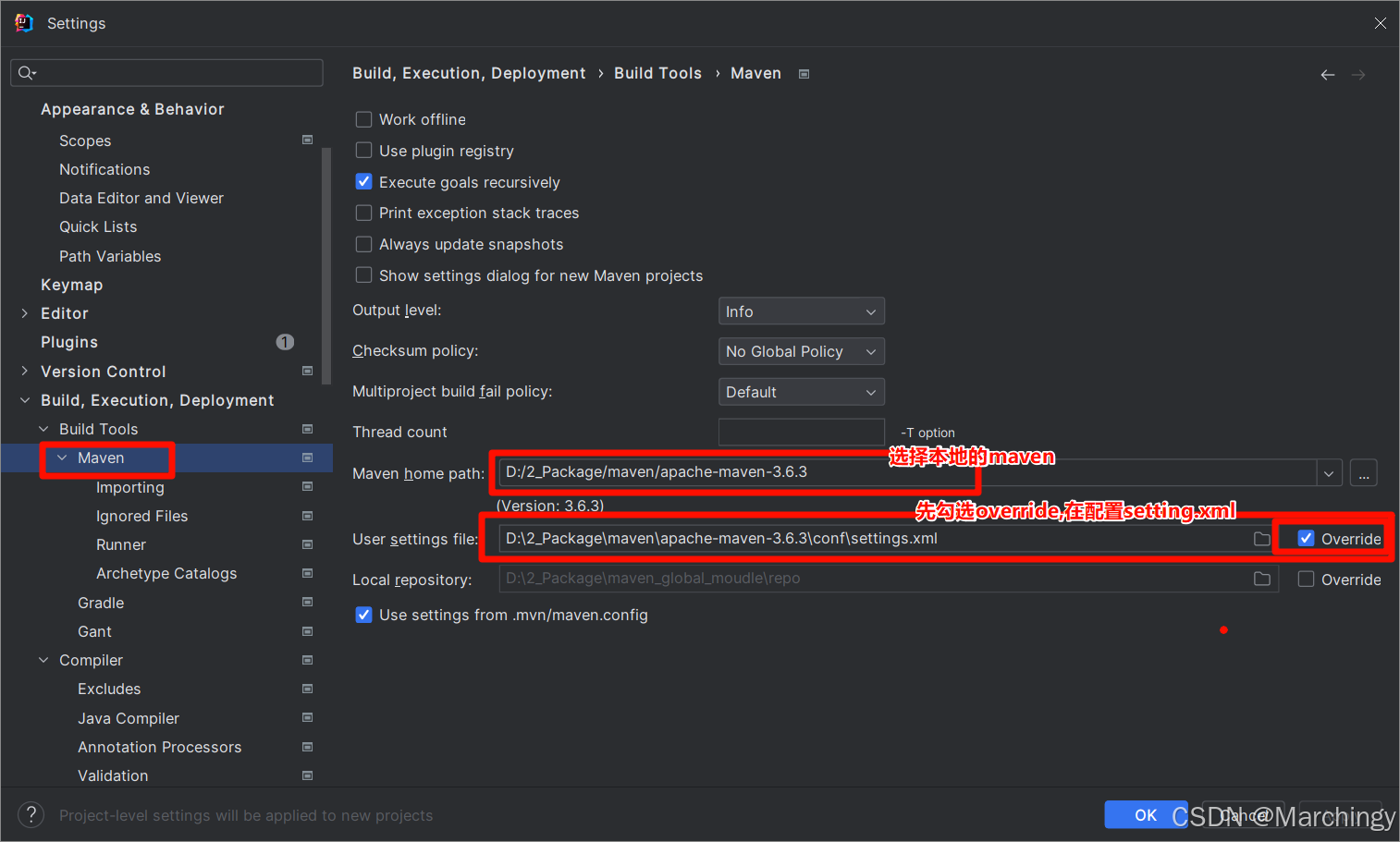Click the project icon on the Build Tools row
Screen dimensions: 1400x842
[x=308, y=429]
